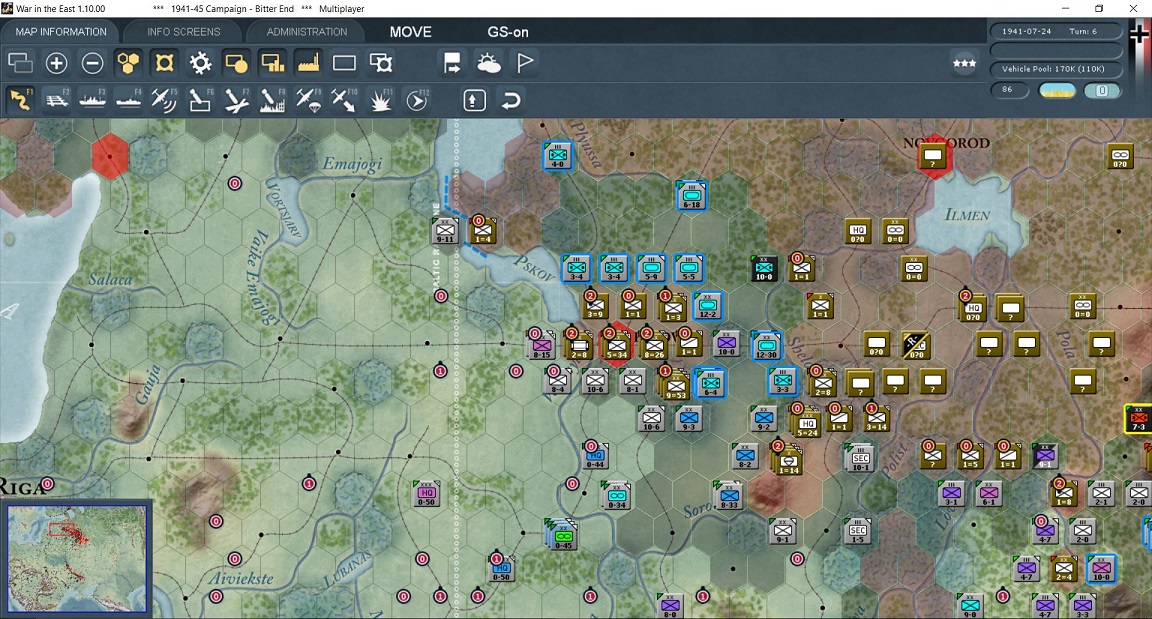Image resolution: width=1152 pixels, height=619 pixels.
Task: Select the motorized unit labeled 0-34
Action: (x=616, y=496)
